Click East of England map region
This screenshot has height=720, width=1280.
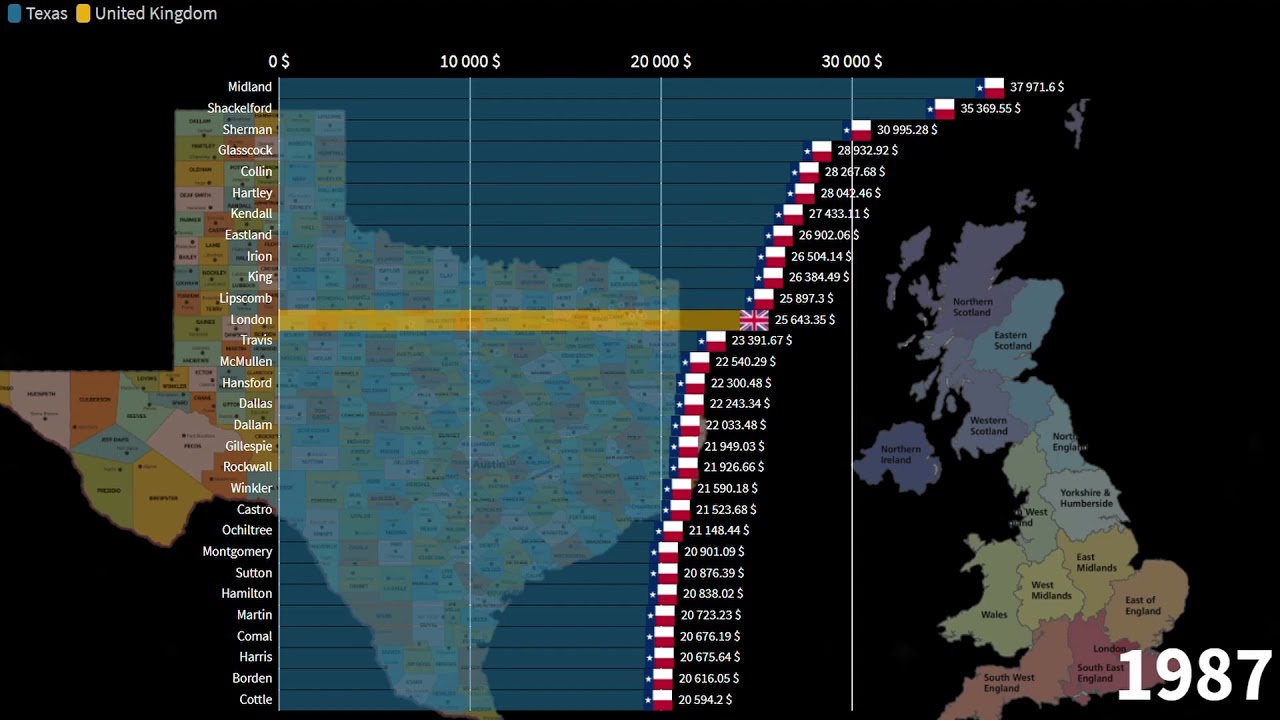point(1142,605)
